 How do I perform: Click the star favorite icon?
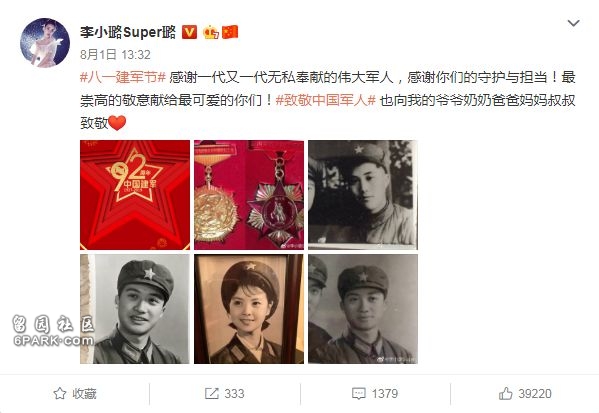(x=60, y=394)
